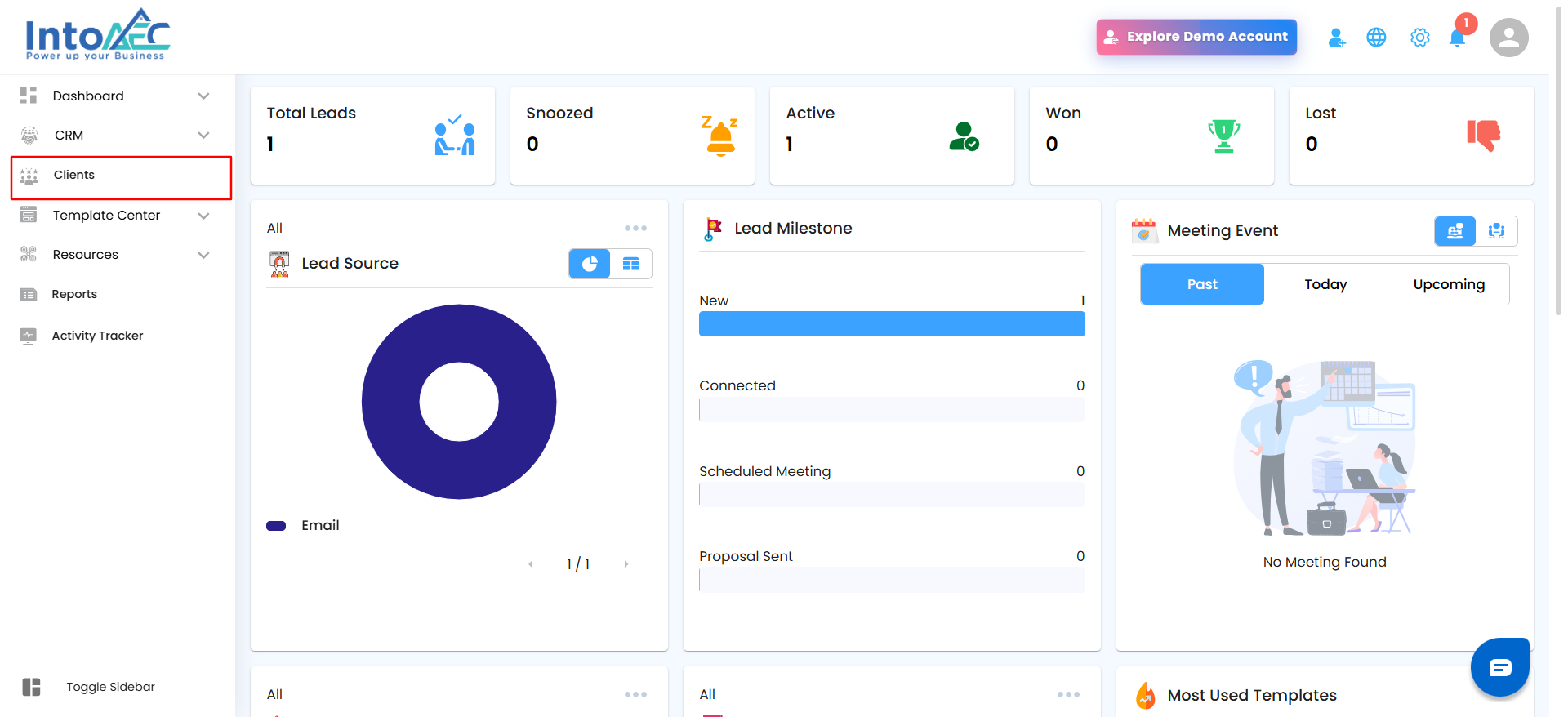Image resolution: width=1568 pixels, height=717 pixels.
Task: Switch Lead Source to pie chart view
Action: click(x=590, y=264)
